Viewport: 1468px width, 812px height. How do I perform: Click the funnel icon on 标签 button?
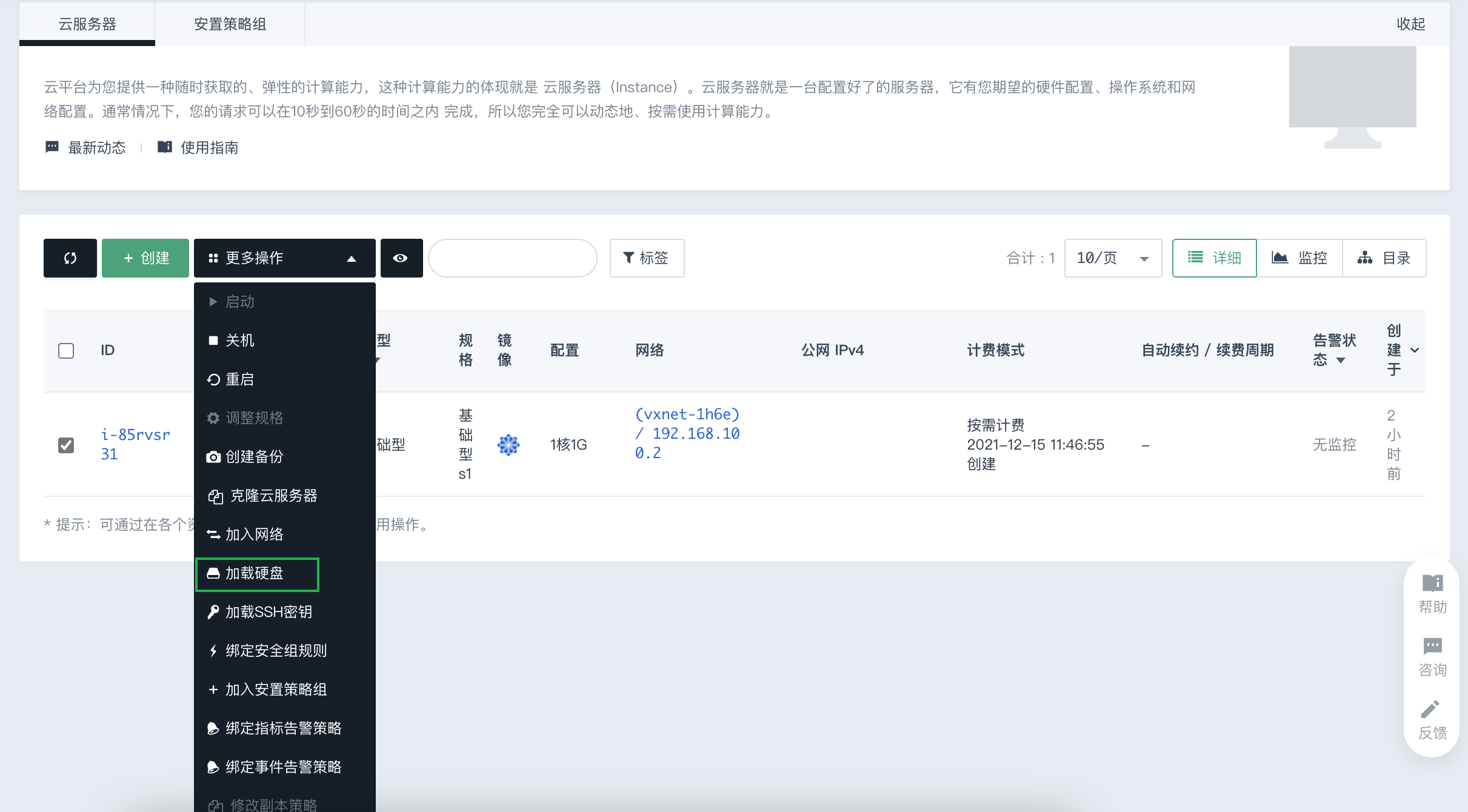[629, 258]
